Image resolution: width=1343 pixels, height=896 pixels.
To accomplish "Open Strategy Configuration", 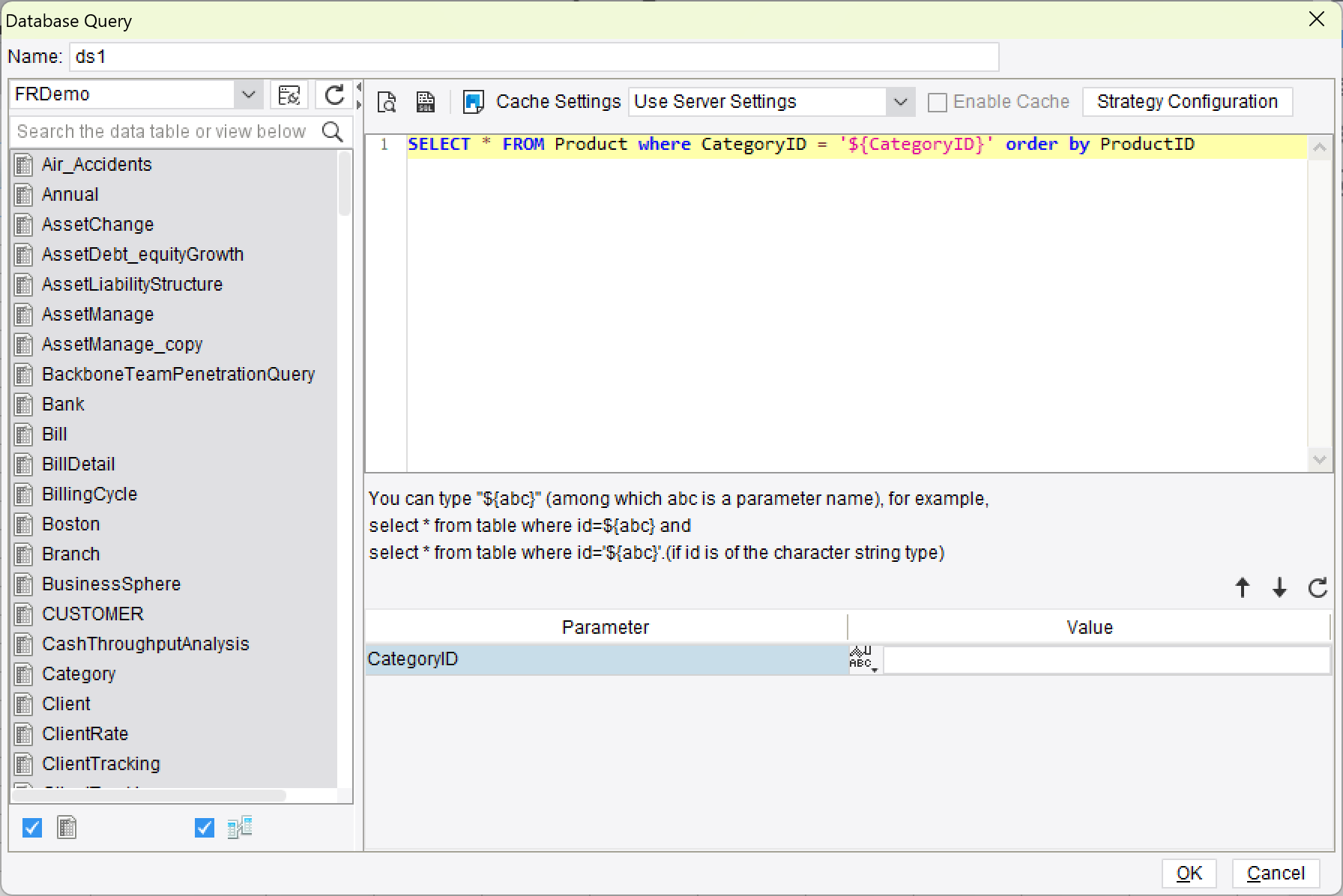I will 1187,101.
